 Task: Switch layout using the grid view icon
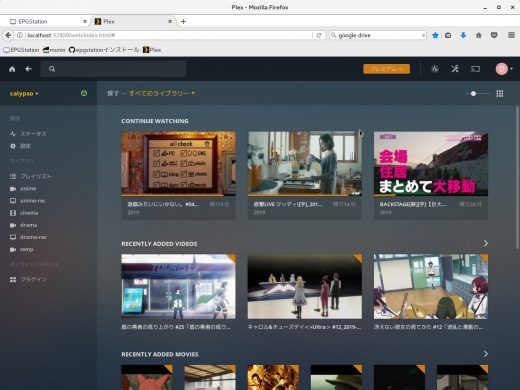pos(500,94)
